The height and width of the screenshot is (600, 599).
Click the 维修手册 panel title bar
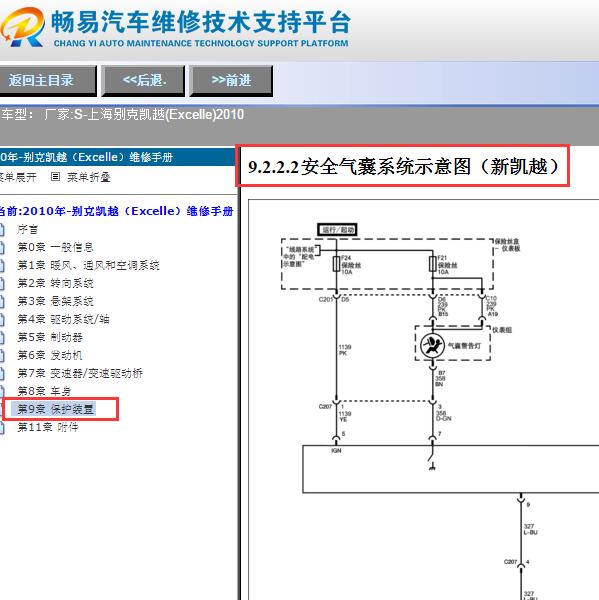point(118,157)
